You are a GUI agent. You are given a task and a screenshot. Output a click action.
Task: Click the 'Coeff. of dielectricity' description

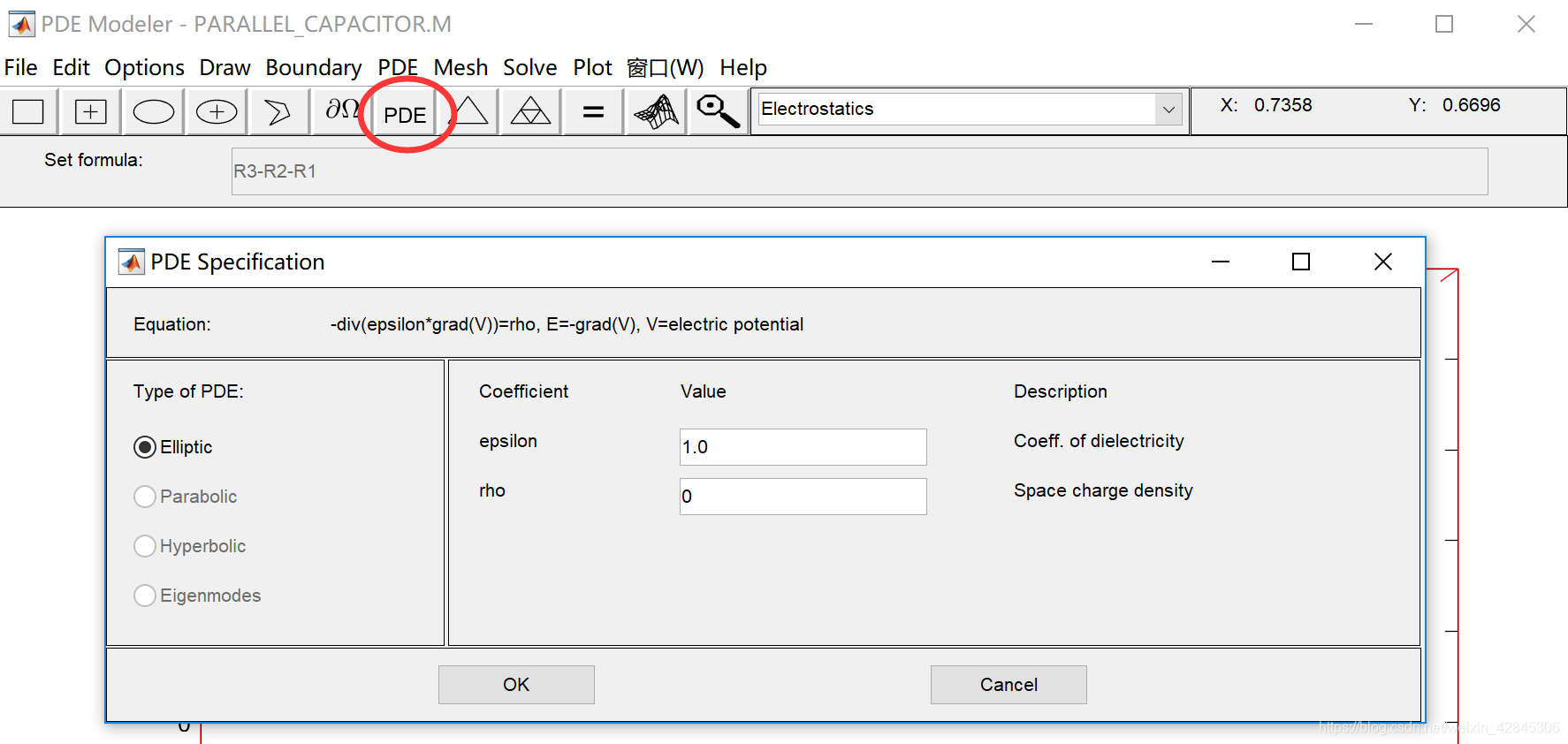pyautogui.click(x=1099, y=441)
